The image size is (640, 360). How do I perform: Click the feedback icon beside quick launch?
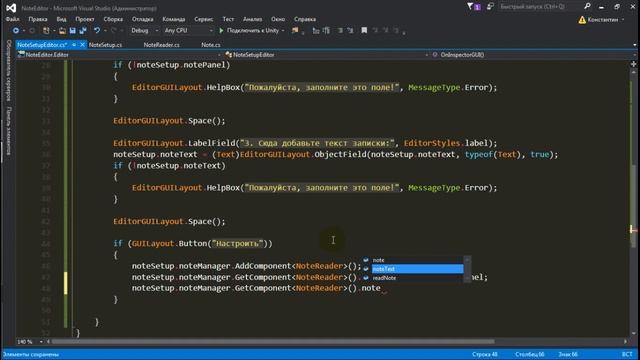coord(490,7)
